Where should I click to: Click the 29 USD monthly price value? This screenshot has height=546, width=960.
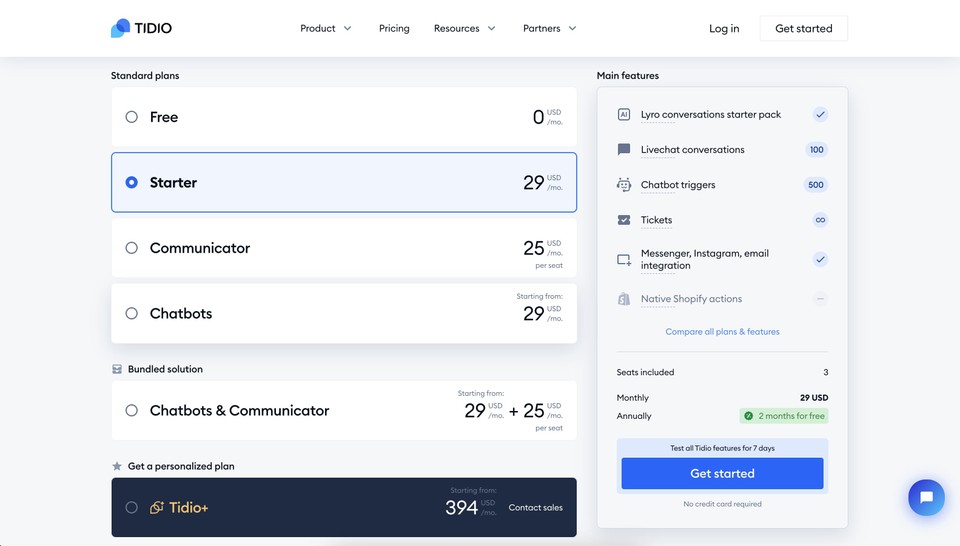tap(814, 398)
